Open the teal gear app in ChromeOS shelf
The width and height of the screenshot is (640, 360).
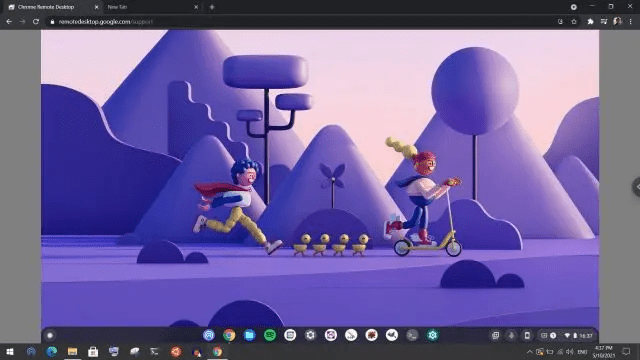tap(433, 335)
